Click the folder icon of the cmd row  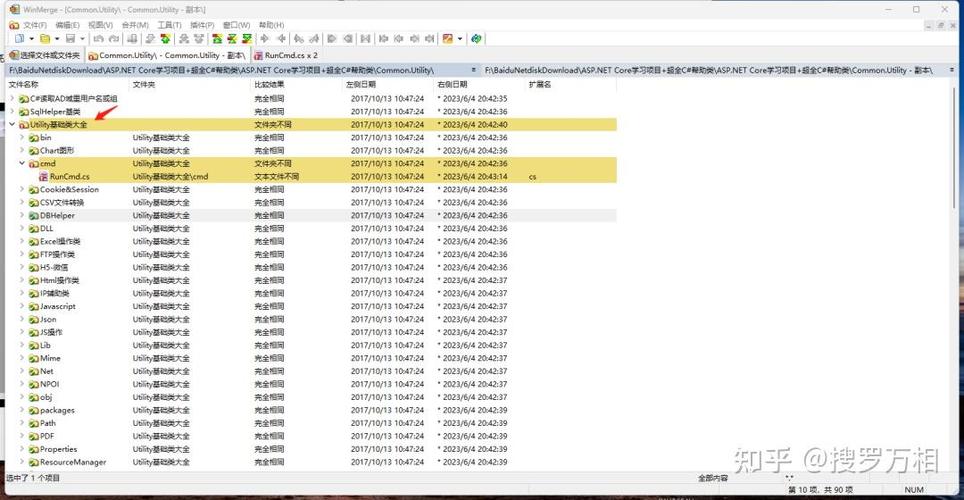point(34,164)
